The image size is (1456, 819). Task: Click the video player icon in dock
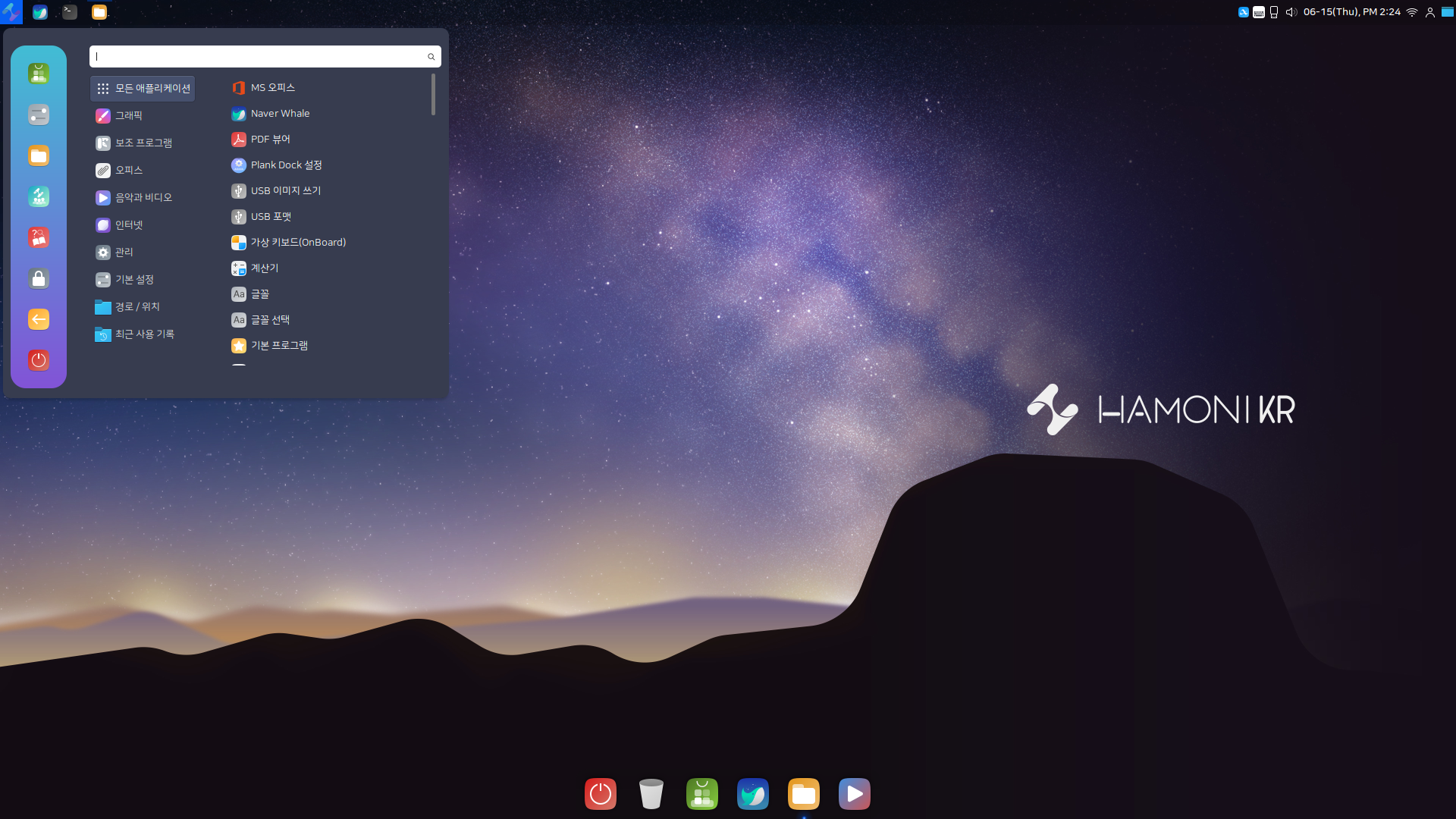[x=854, y=794]
